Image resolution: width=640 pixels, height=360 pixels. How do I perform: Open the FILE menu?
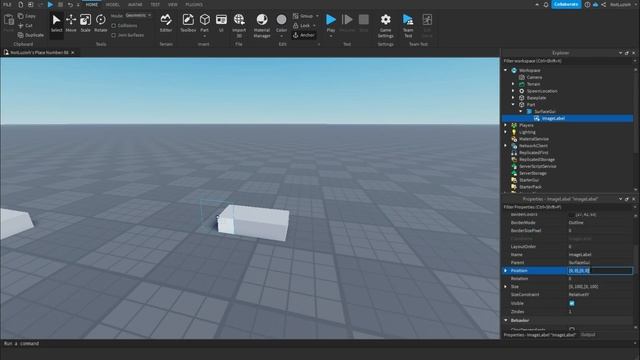[x=7, y=4]
